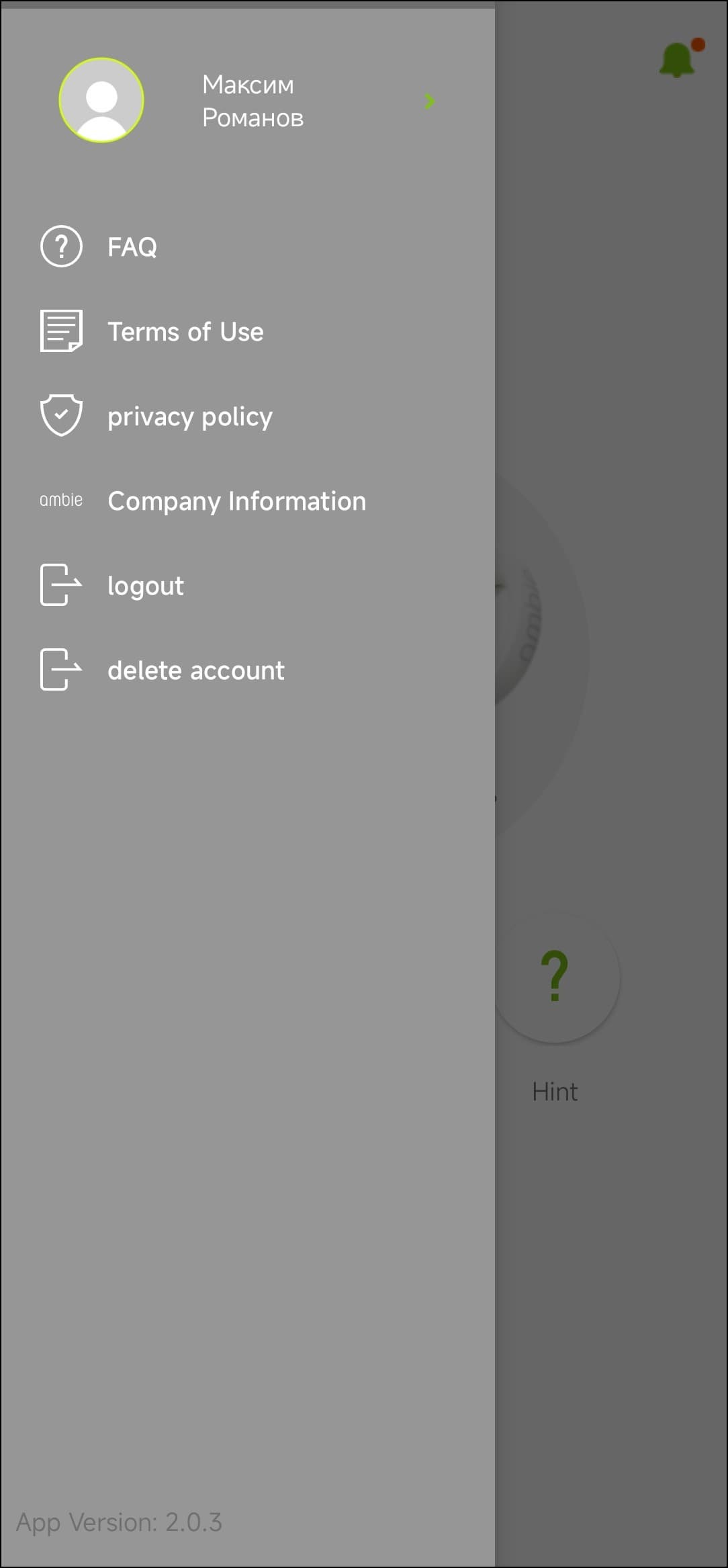Open notifications via the bell icon
The width and height of the screenshot is (728, 1568).
pyautogui.click(x=677, y=60)
